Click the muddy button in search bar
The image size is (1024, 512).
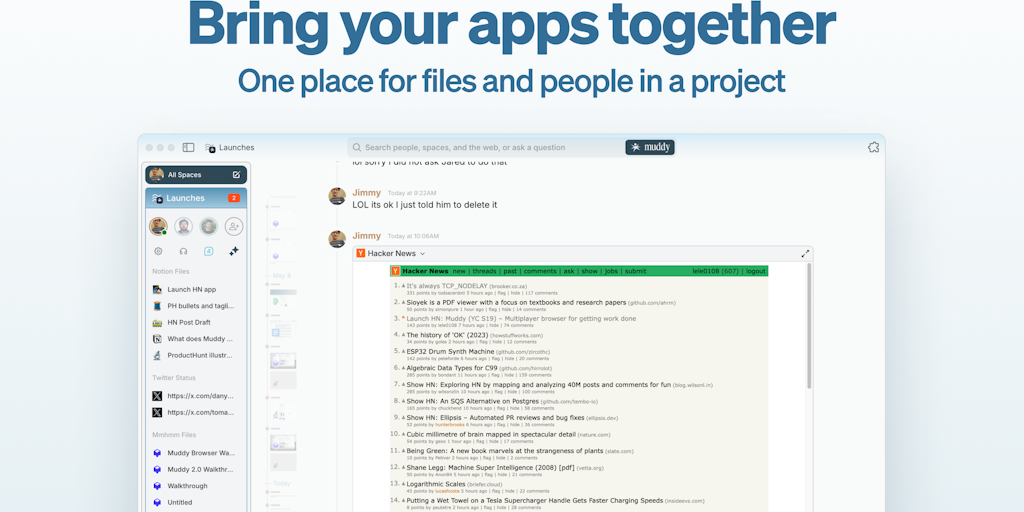click(650, 147)
